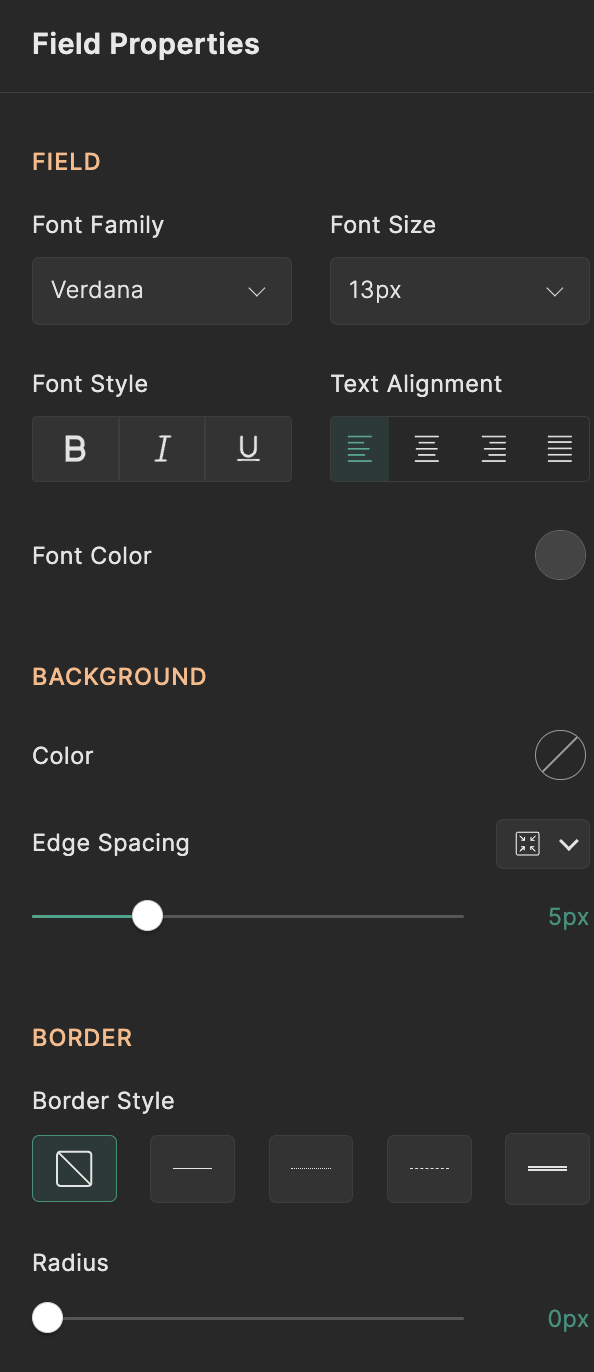Image resolution: width=594 pixels, height=1372 pixels.
Task: Select right text alignment
Action: [x=493, y=449]
